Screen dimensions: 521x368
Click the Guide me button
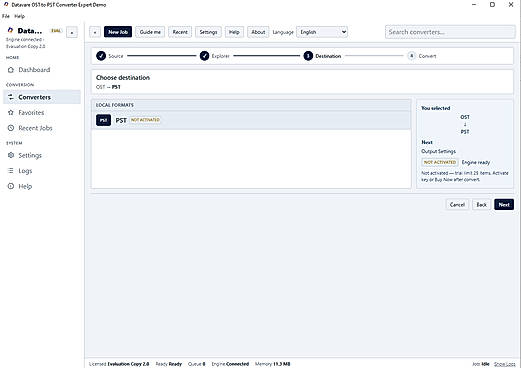[150, 32]
